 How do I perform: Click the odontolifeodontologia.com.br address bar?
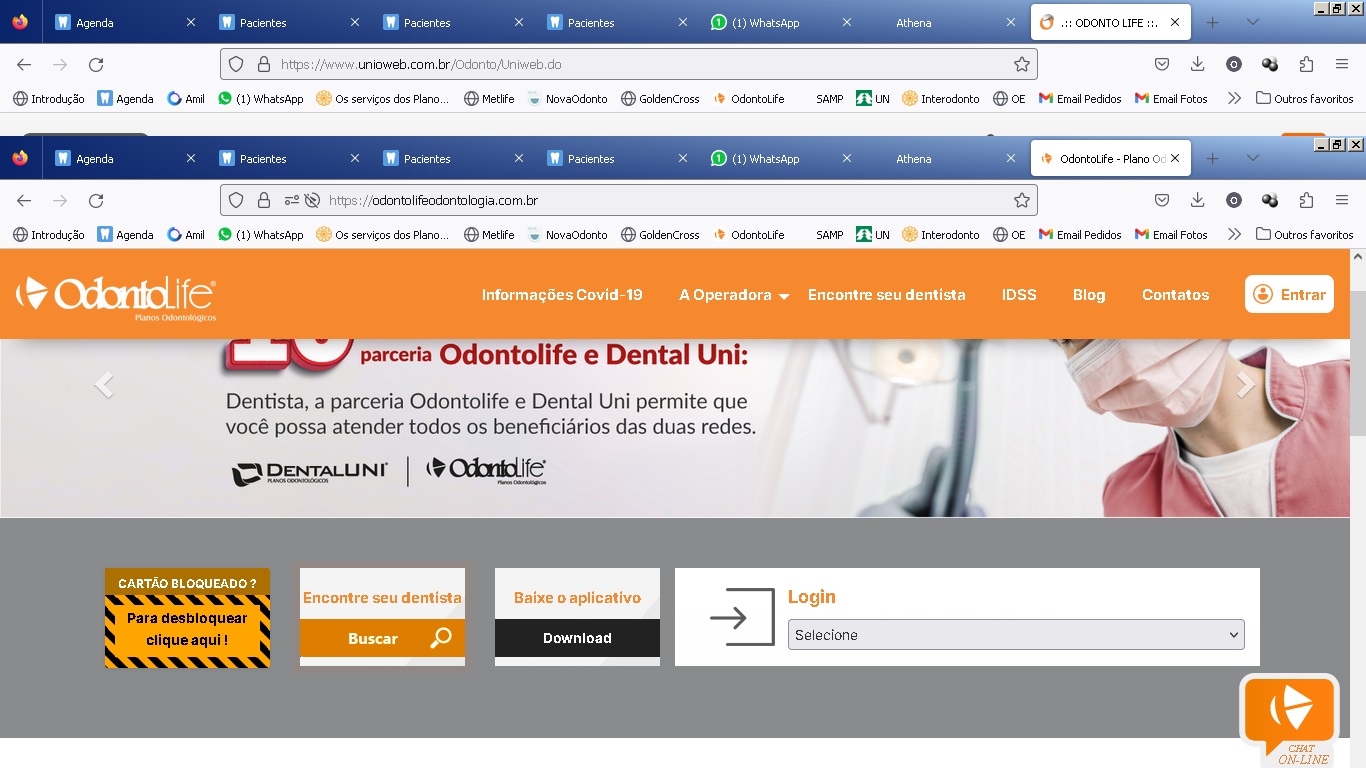[x=629, y=200]
